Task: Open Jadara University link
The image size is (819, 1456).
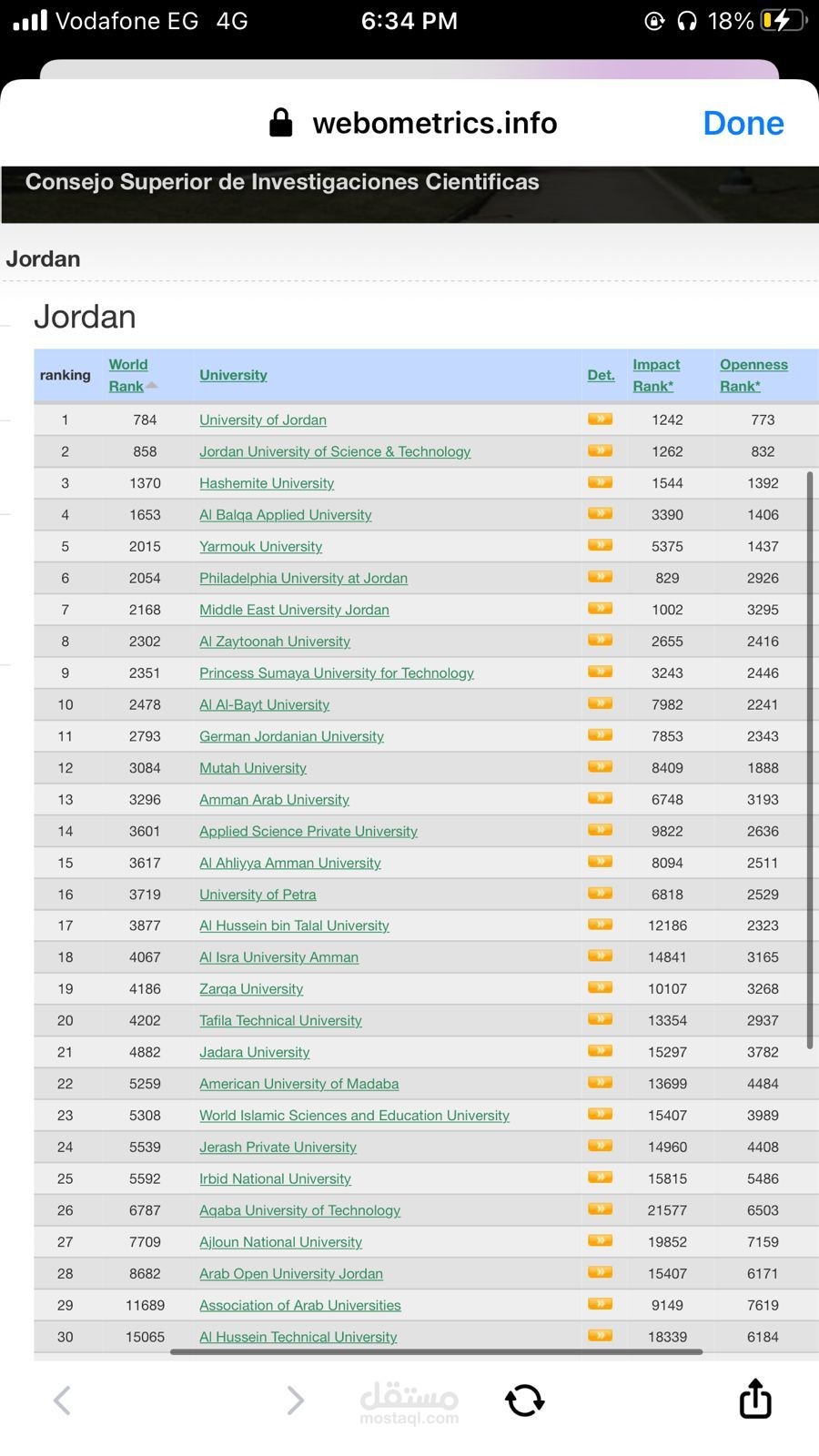Action: pyautogui.click(x=255, y=1052)
